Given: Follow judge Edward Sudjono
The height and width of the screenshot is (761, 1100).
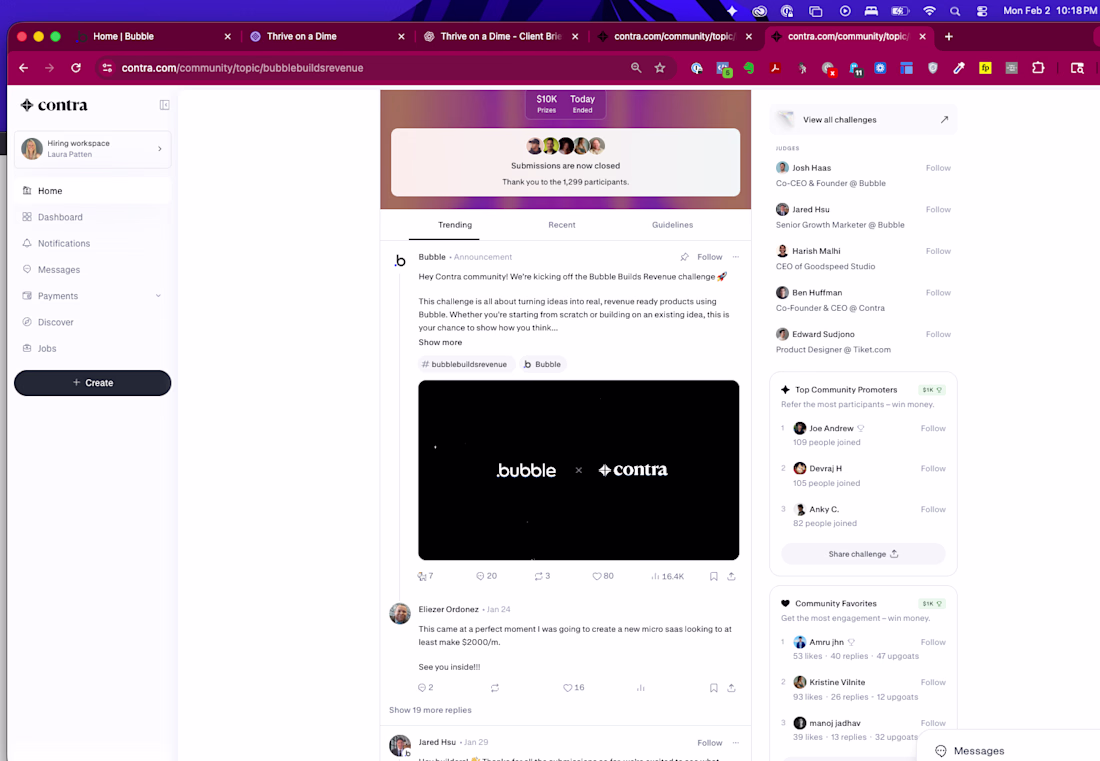Looking at the screenshot, I should click(938, 335).
